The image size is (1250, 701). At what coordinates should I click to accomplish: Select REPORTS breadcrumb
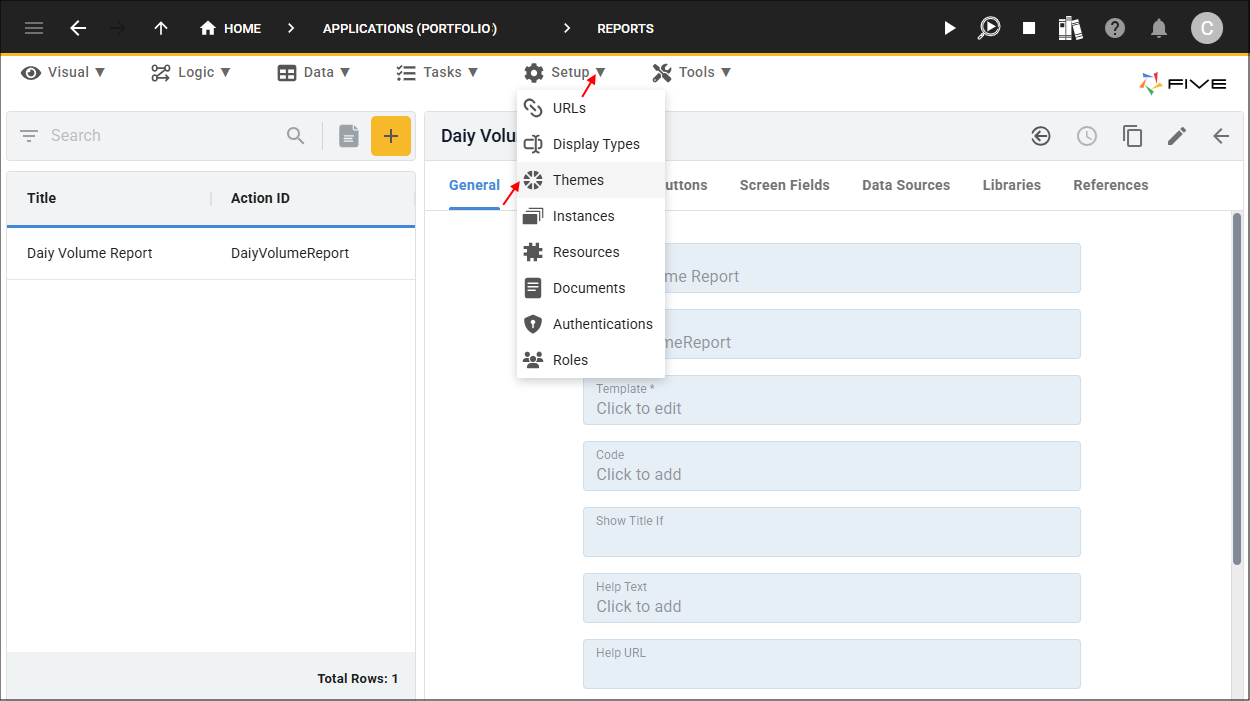625,28
